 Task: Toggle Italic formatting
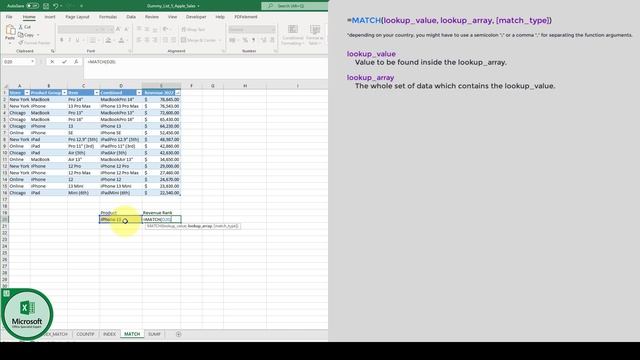pyautogui.click(x=69, y=40)
